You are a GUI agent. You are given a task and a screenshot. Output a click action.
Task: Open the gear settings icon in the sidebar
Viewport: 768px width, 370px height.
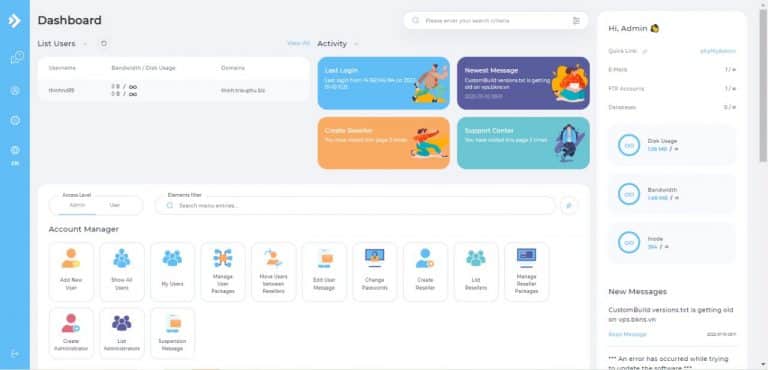click(x=15, y=120)
